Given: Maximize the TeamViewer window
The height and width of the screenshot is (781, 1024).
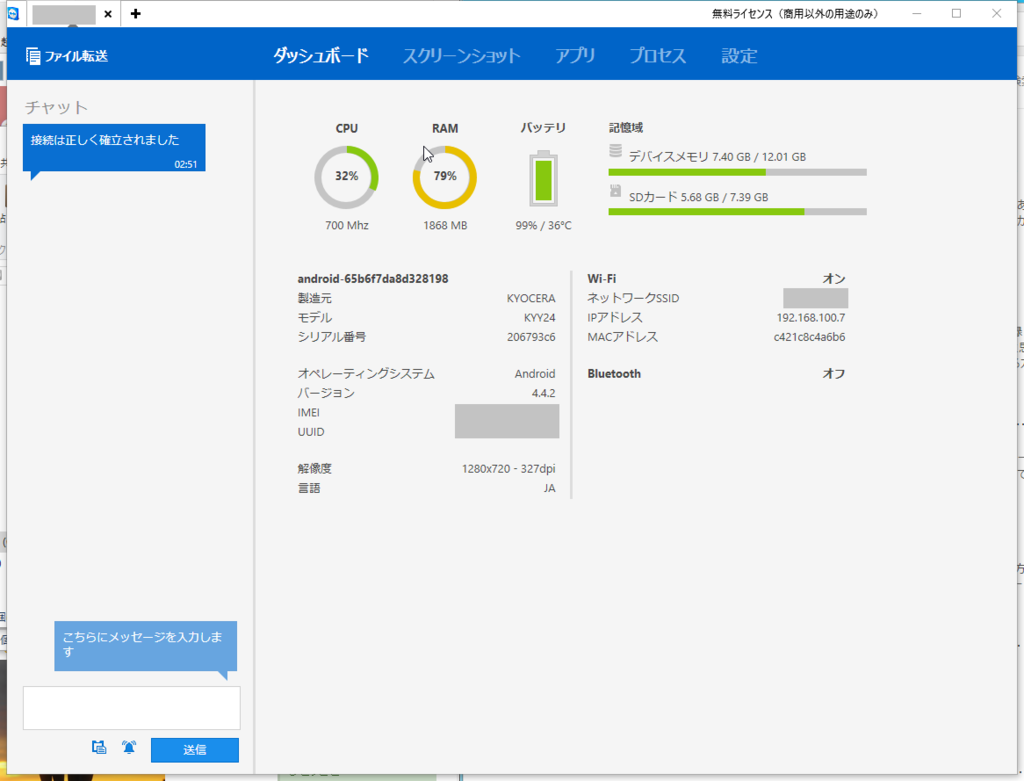Looking at the screenshot, I should point(956,14).
